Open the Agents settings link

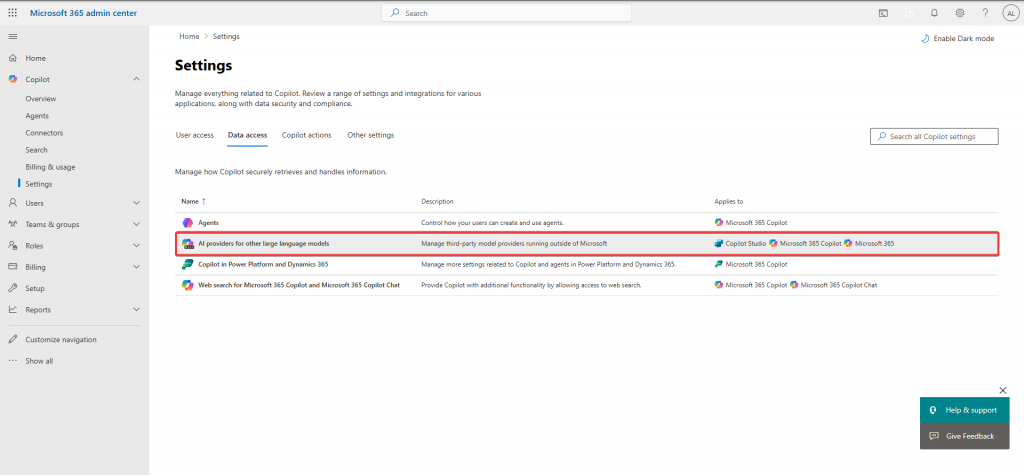pos(208,223)
